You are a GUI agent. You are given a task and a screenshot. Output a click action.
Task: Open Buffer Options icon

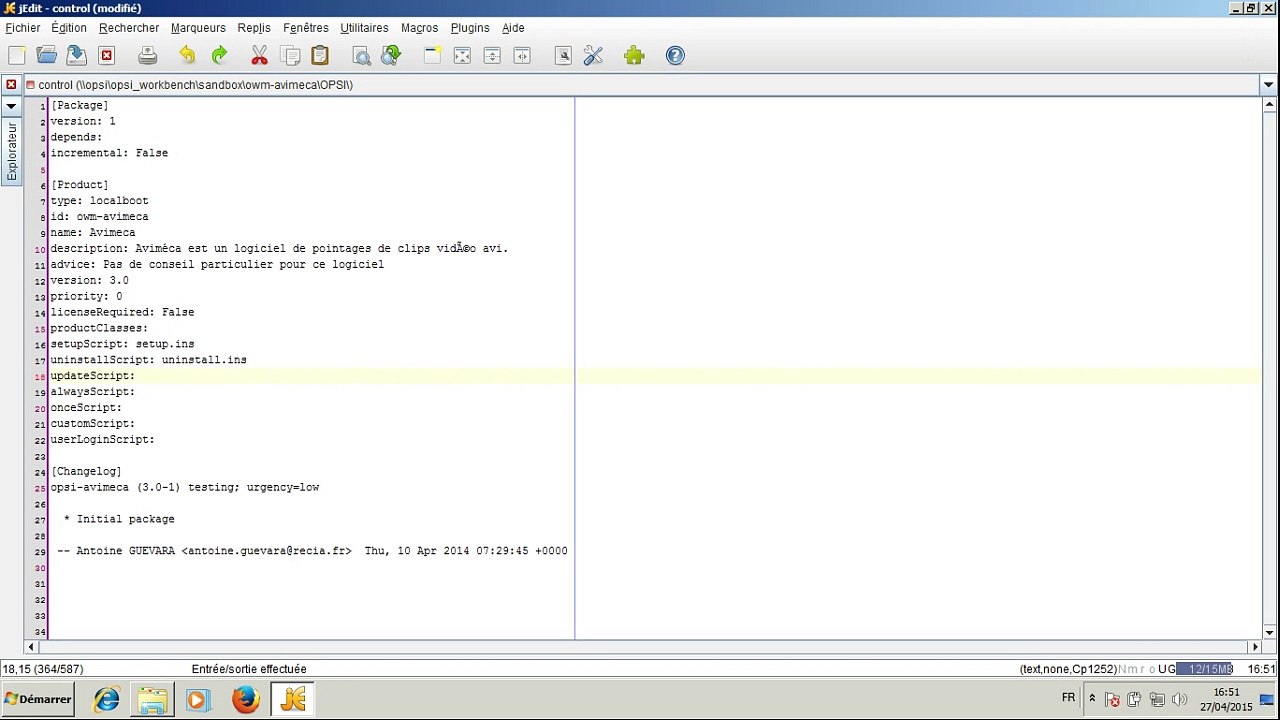pyautogui.click(x=563, y=56)
